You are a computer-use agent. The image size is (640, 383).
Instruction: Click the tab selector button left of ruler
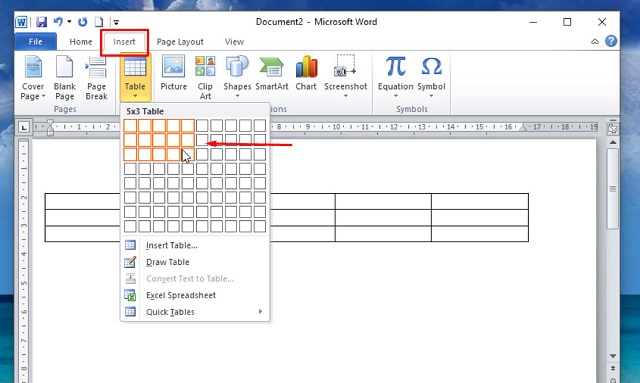(x=24, y=128)
